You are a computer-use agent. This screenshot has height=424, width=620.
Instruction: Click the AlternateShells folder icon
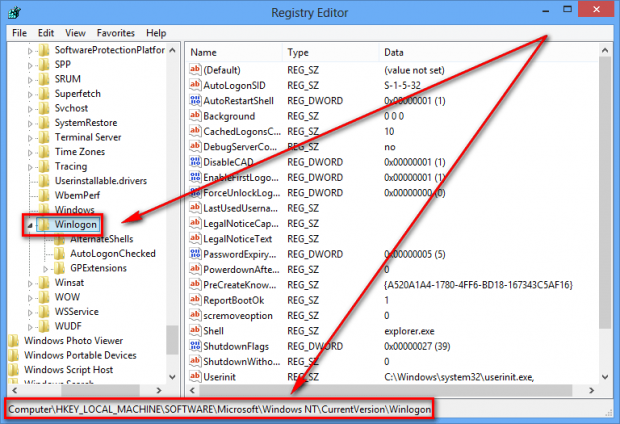59,239
